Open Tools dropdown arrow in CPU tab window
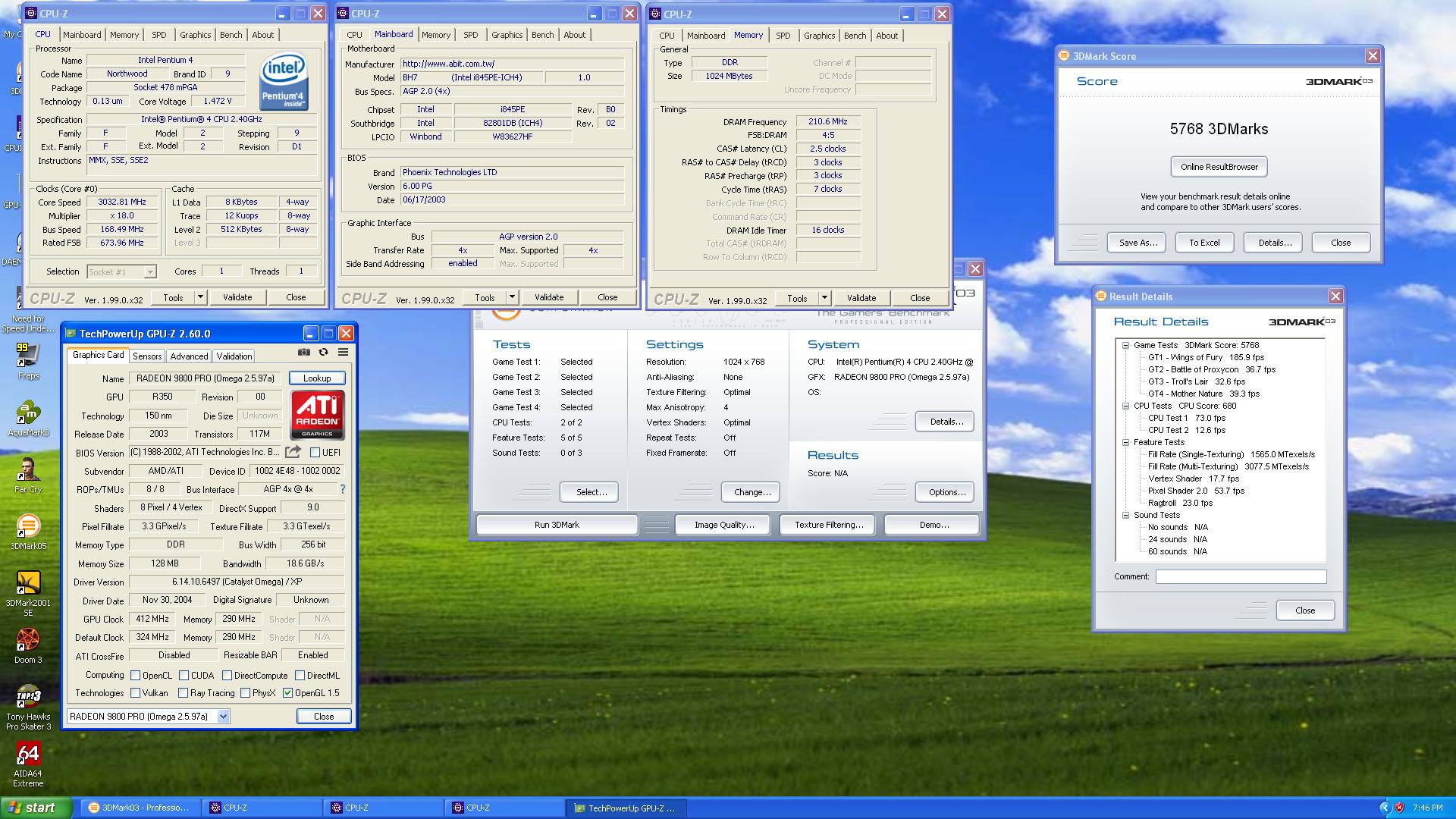Image resolution: width=1456 pixels, height=819 pixels. pyautogui.click(x=200, y=297)
